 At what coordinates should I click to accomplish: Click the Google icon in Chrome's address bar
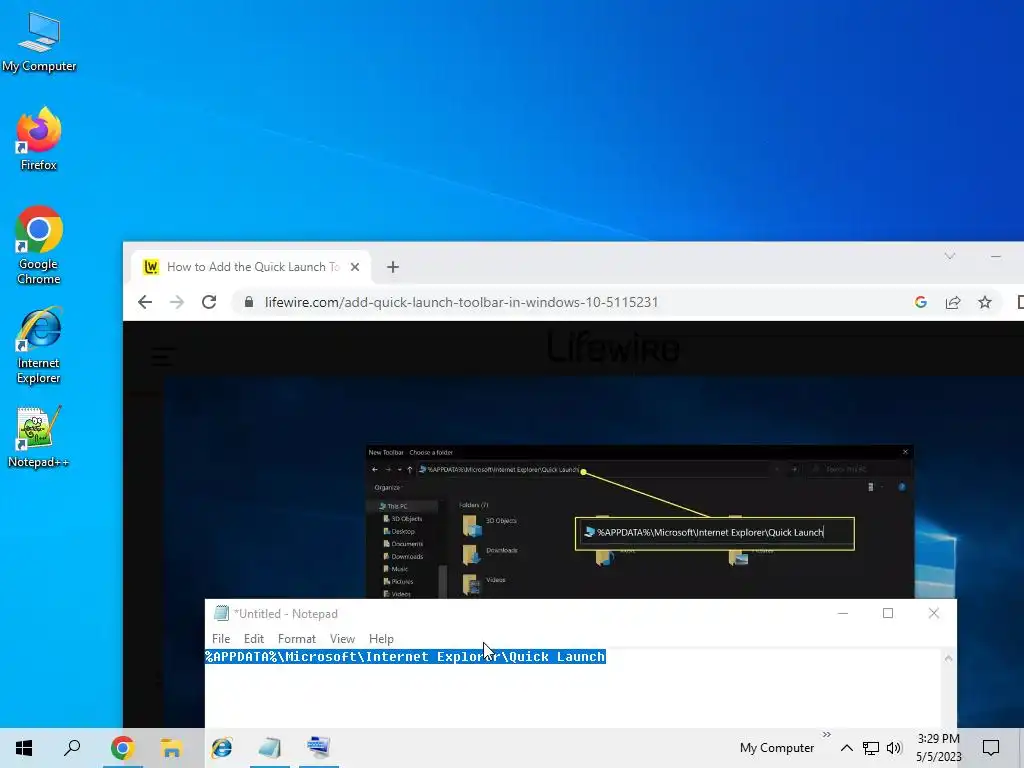(x=921, y=302)
